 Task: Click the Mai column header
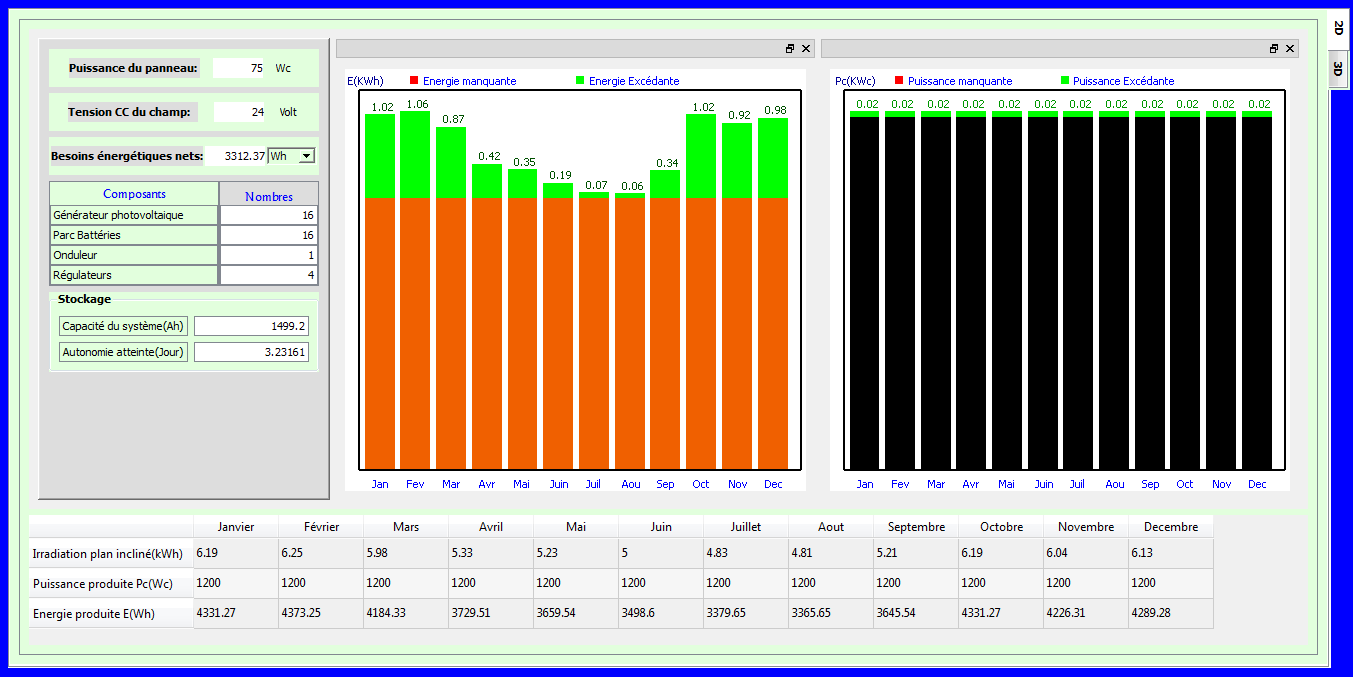click(x=576, y=527)
